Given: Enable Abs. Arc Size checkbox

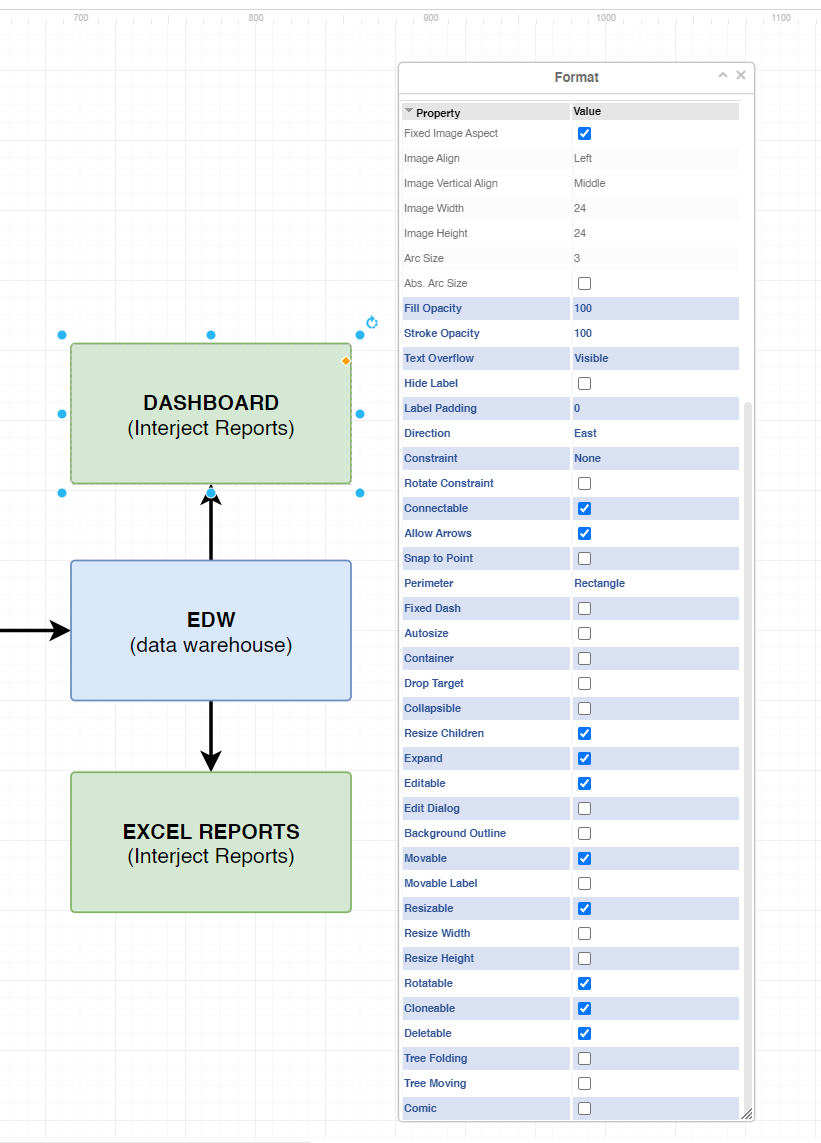Looking at the screenshot, I should (585, 284).
